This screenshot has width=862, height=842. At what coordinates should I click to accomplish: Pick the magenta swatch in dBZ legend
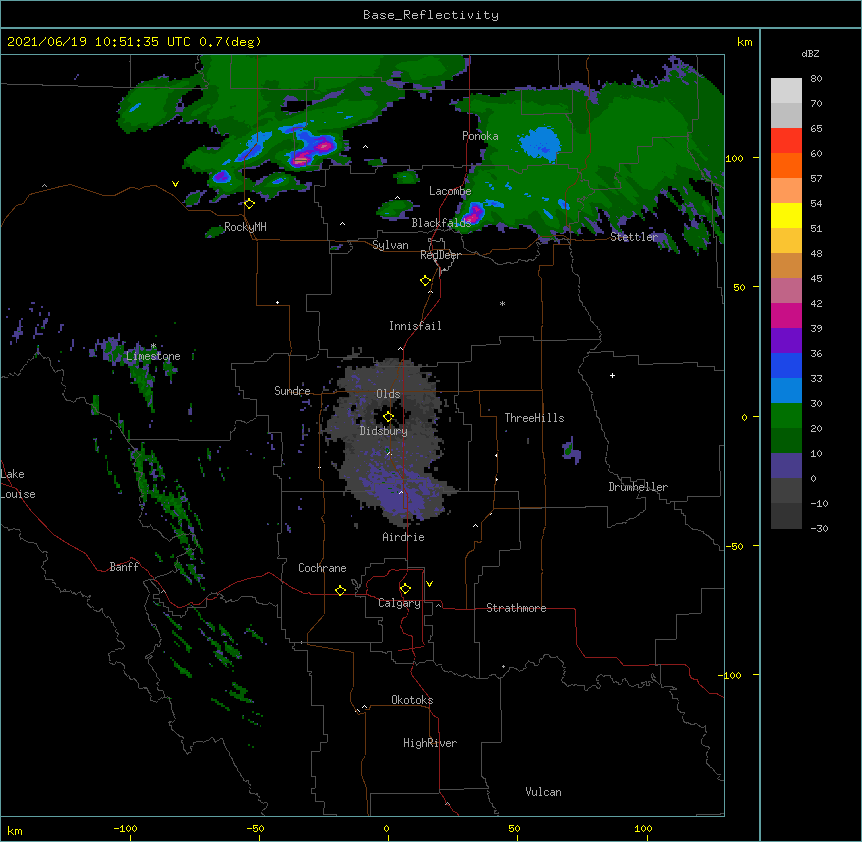pos(786,315)
